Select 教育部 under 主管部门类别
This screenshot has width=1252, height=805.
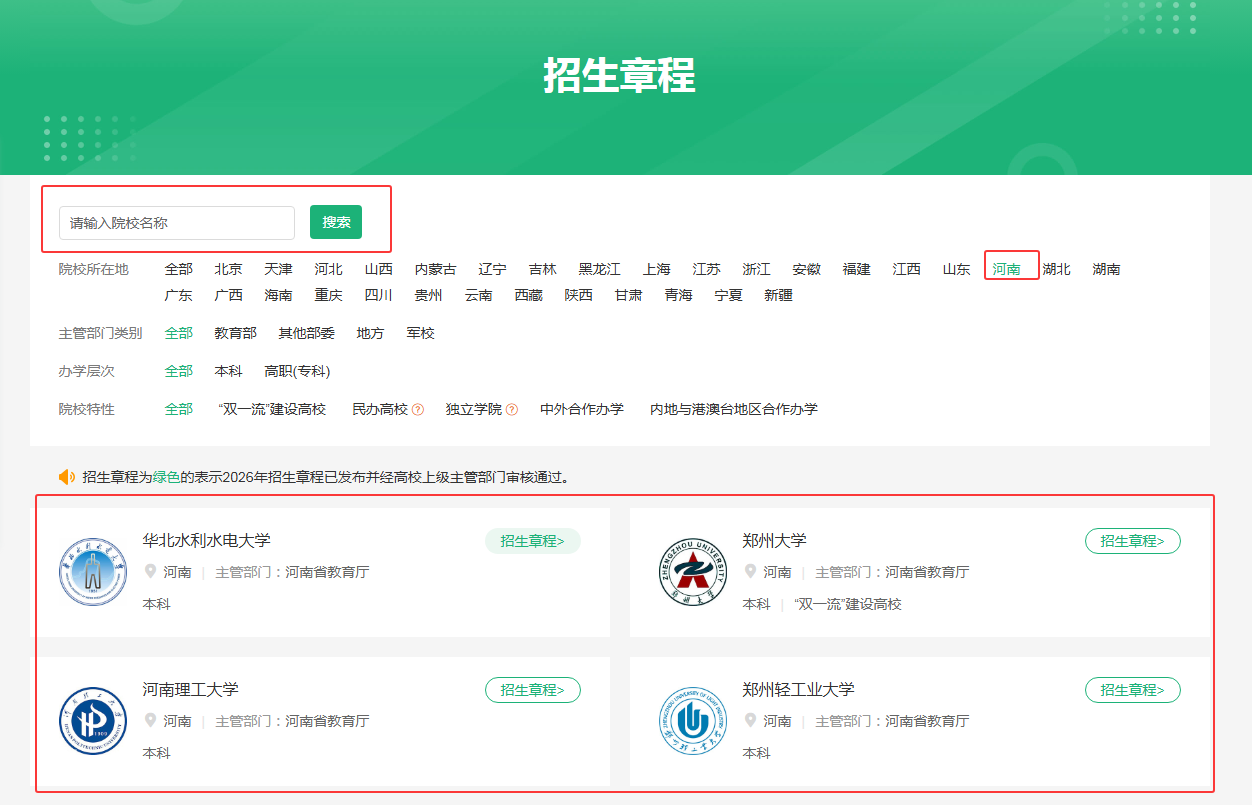click(236, 333)
